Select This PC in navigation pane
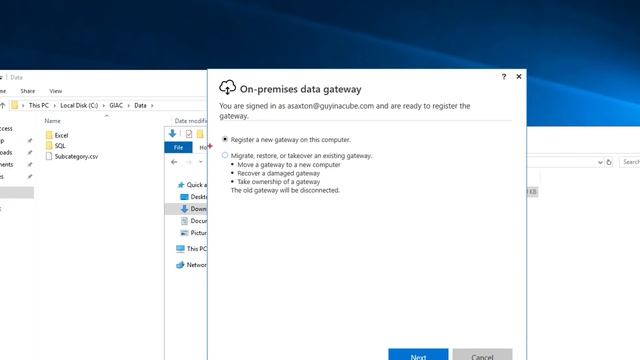The image size is (640, 360). [191, 249]
